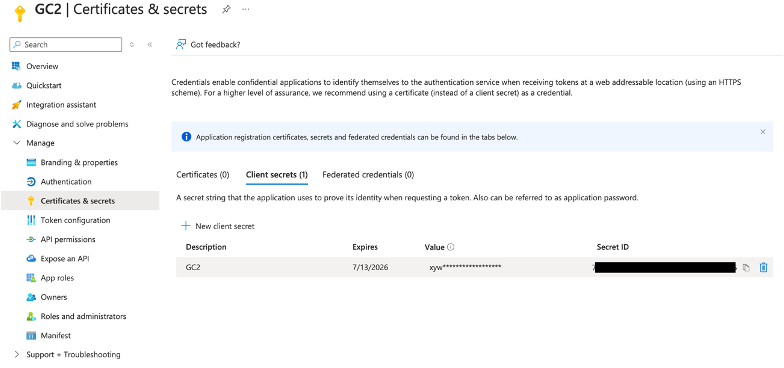Screen dimensions: 784x368
Task: Copy the Secret ID to clipboard
Action: 746,268
